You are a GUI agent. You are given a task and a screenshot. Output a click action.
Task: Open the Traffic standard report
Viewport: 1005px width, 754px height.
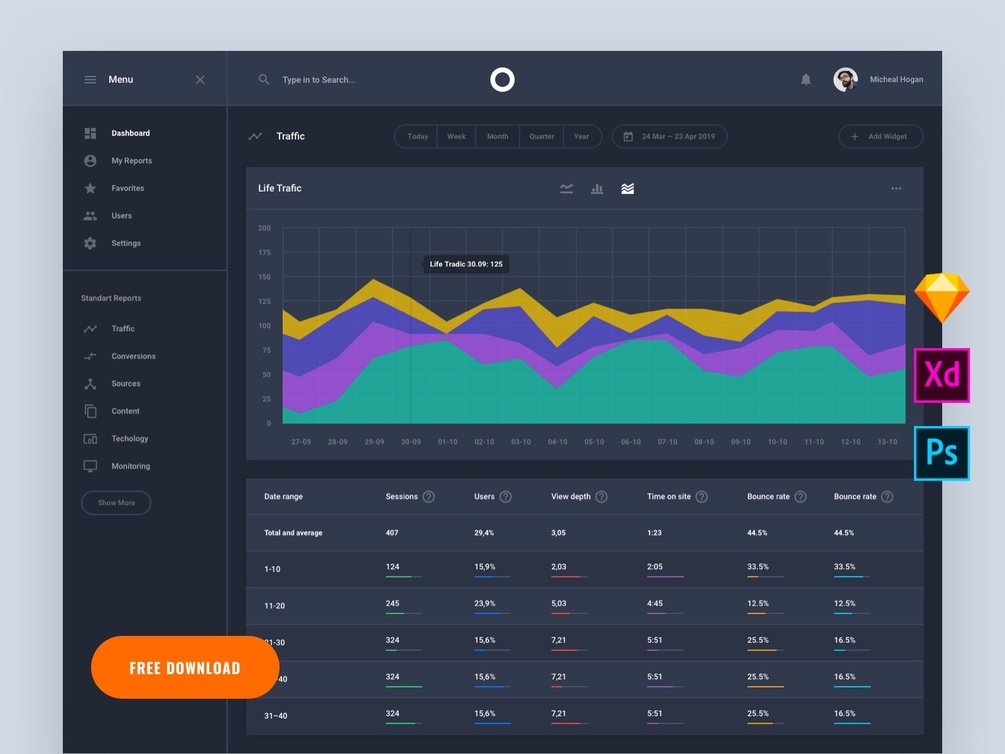tap(122, 328)
